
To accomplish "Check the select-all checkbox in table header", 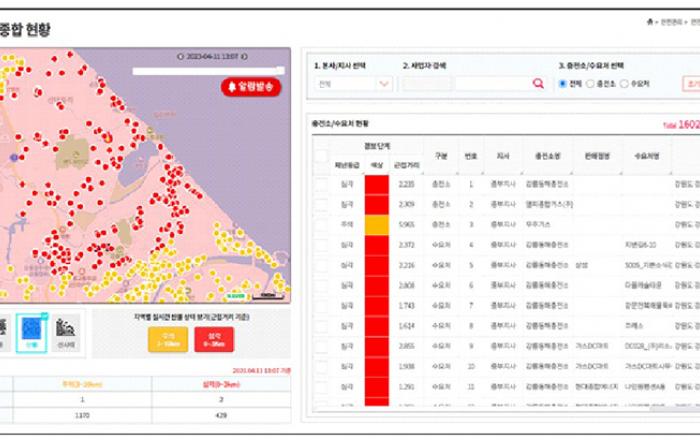I will point(321,156).
